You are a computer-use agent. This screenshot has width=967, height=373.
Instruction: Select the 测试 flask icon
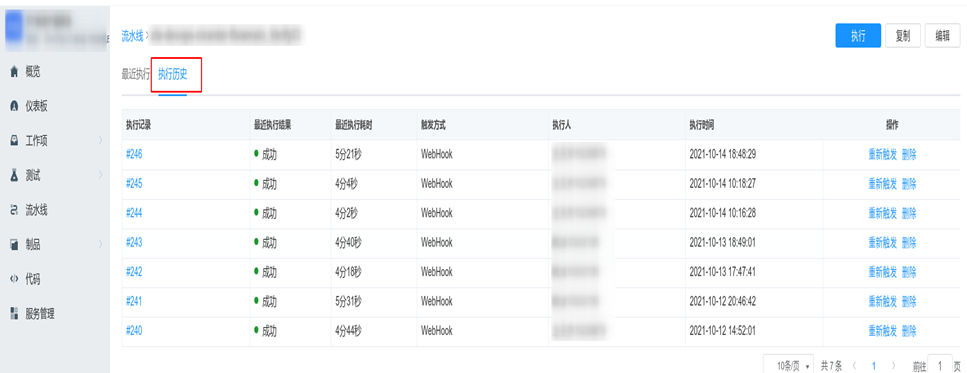(14, 176)
